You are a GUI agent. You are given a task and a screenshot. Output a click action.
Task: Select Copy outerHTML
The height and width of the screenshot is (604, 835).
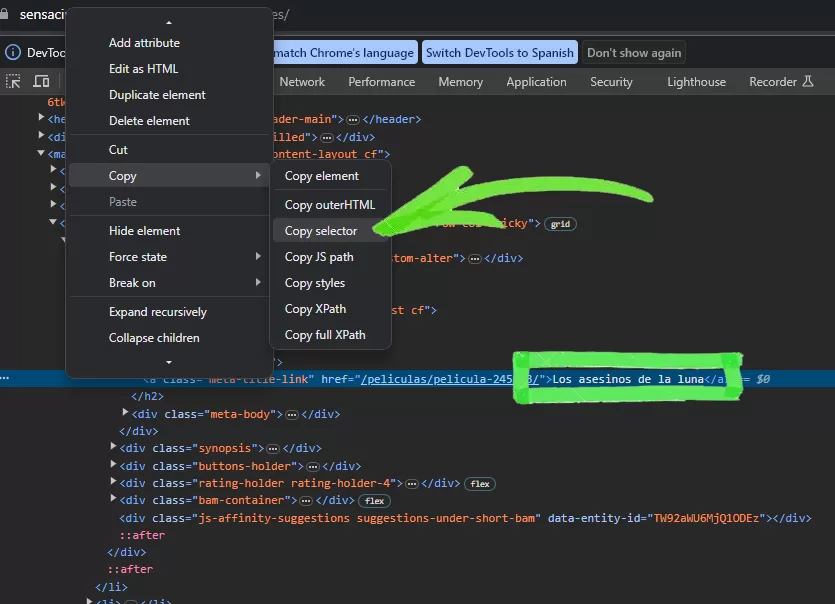(330, 205)
